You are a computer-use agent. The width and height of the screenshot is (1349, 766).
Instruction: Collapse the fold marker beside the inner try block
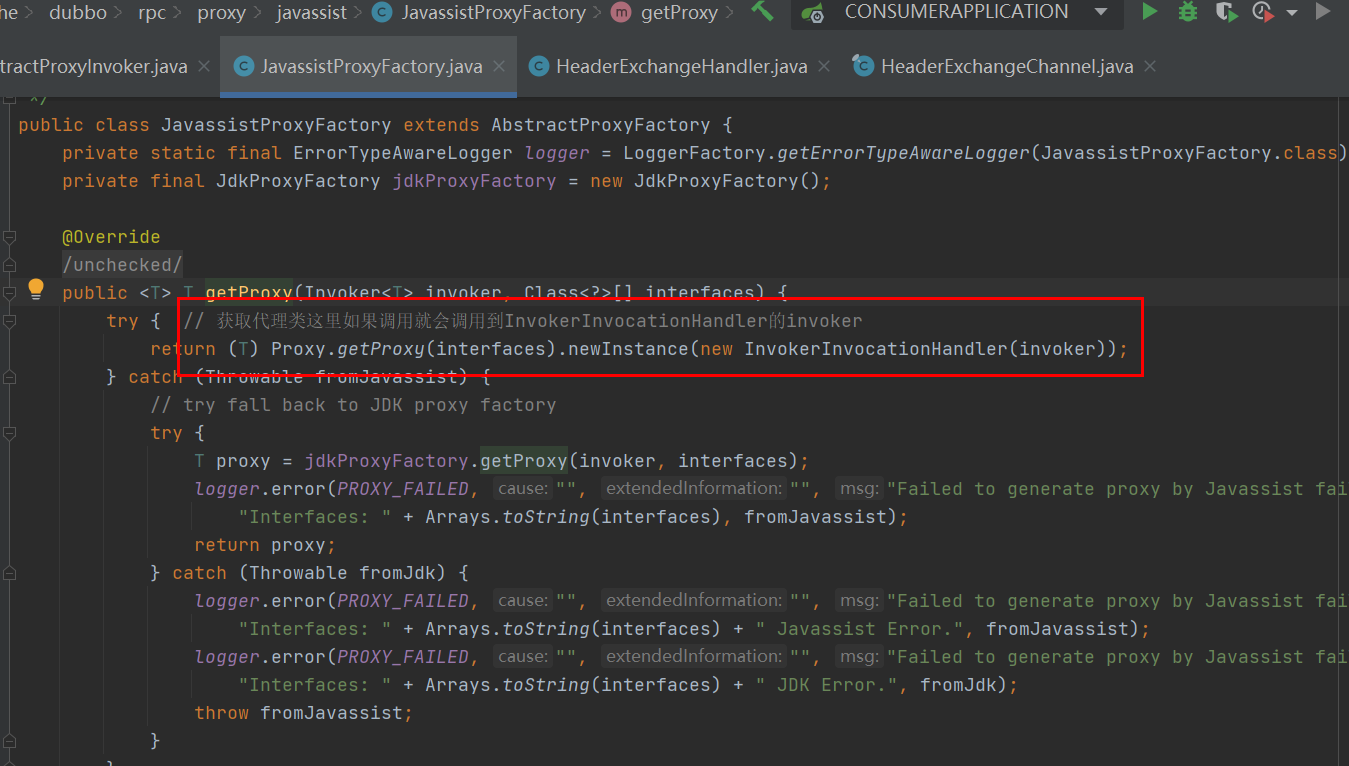point(9,433)
